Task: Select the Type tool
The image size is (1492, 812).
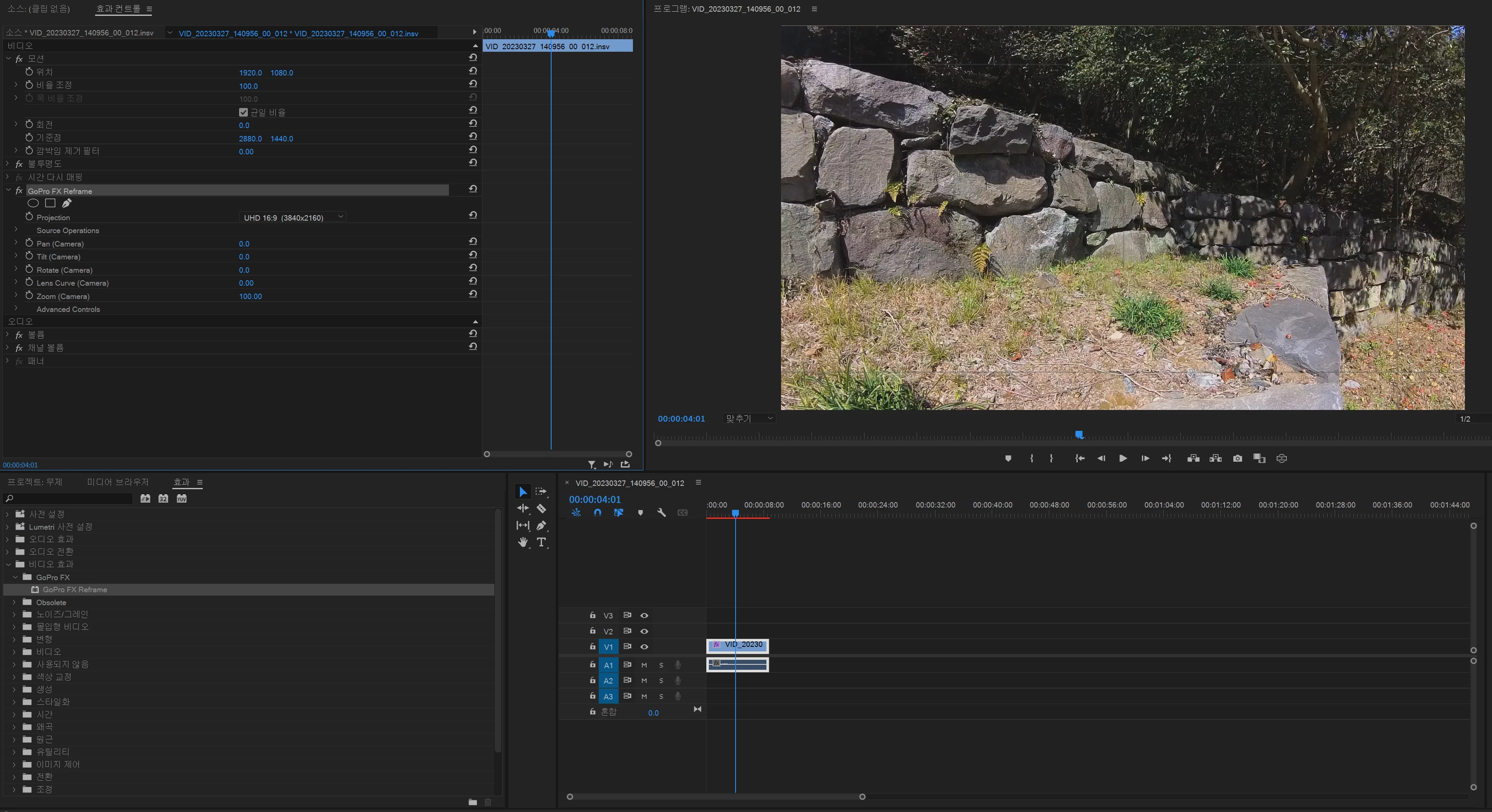Action: coord(541,542)
